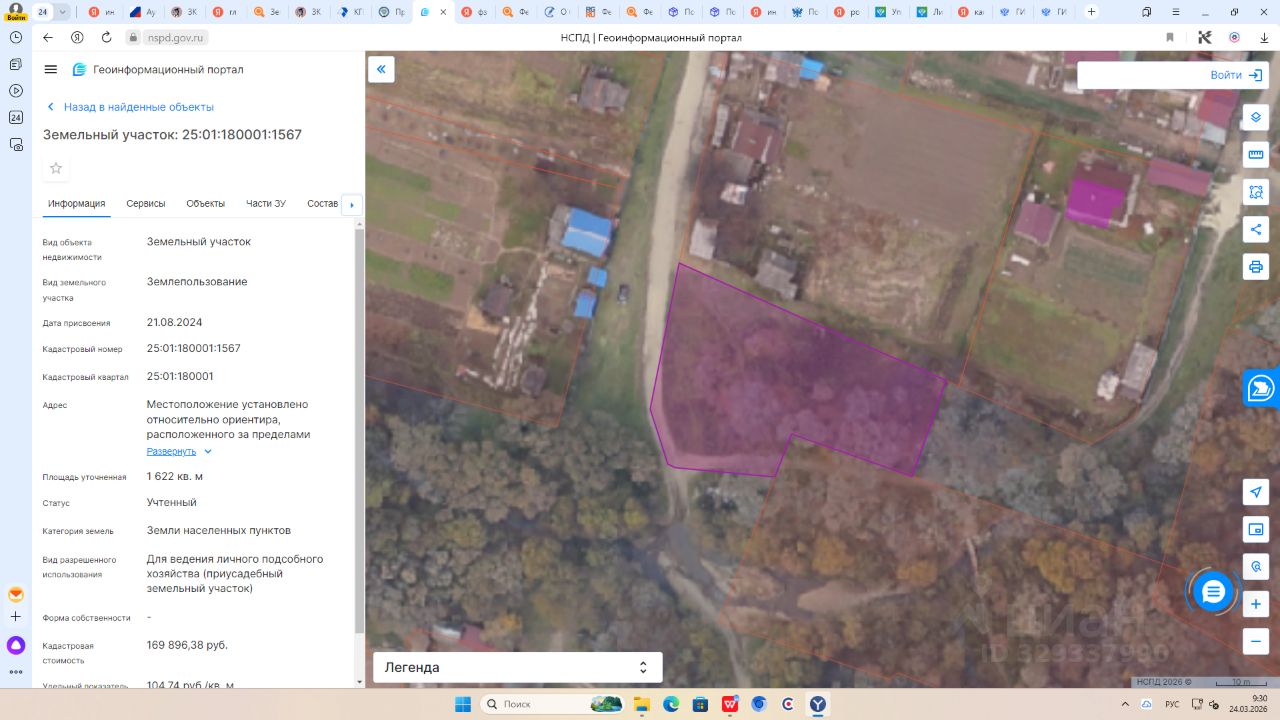Open browser history in the sidebar
Viewport: 1280px width, 720px height.
coord(16,37)
